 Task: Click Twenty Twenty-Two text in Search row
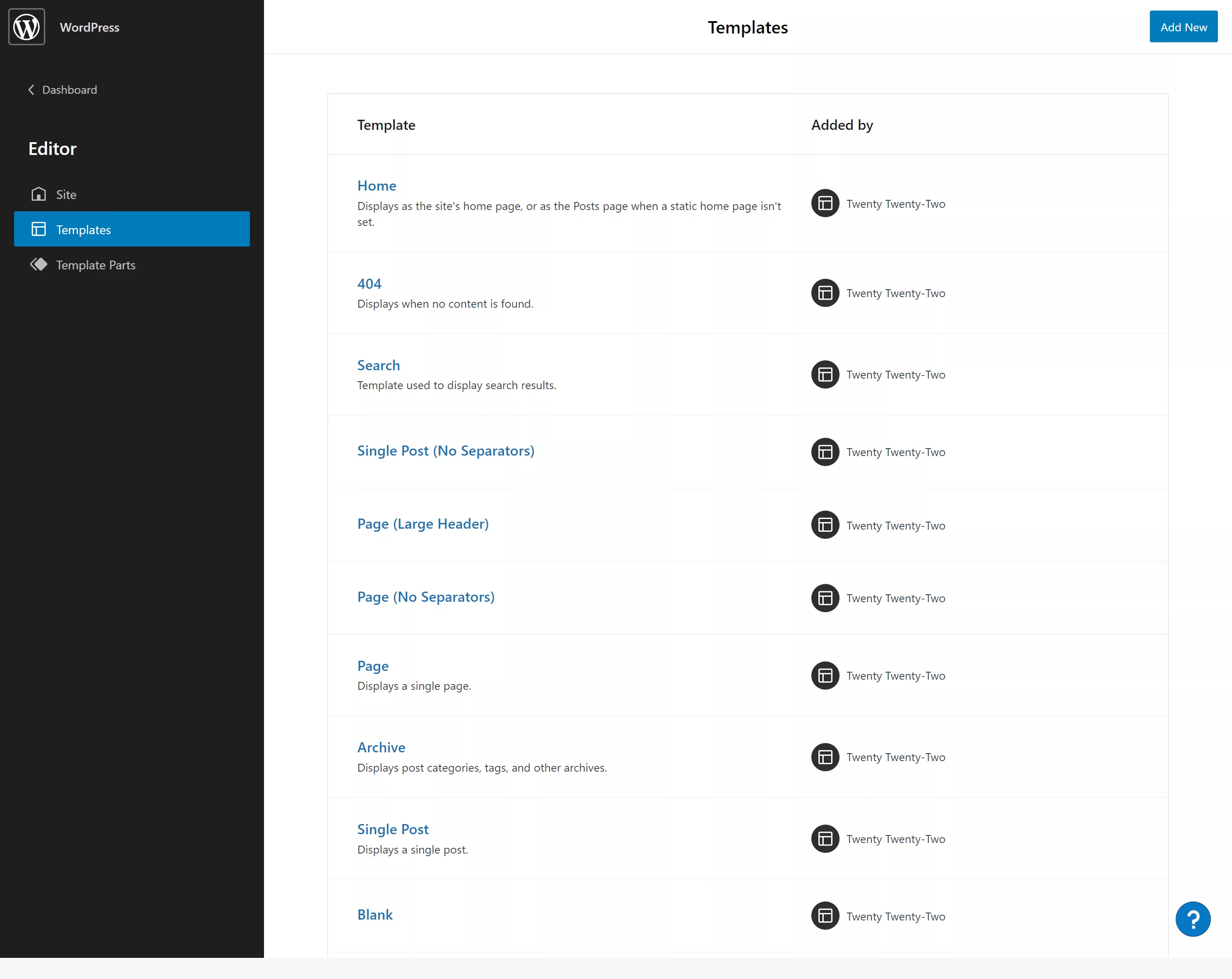click(x=896, y=375)
